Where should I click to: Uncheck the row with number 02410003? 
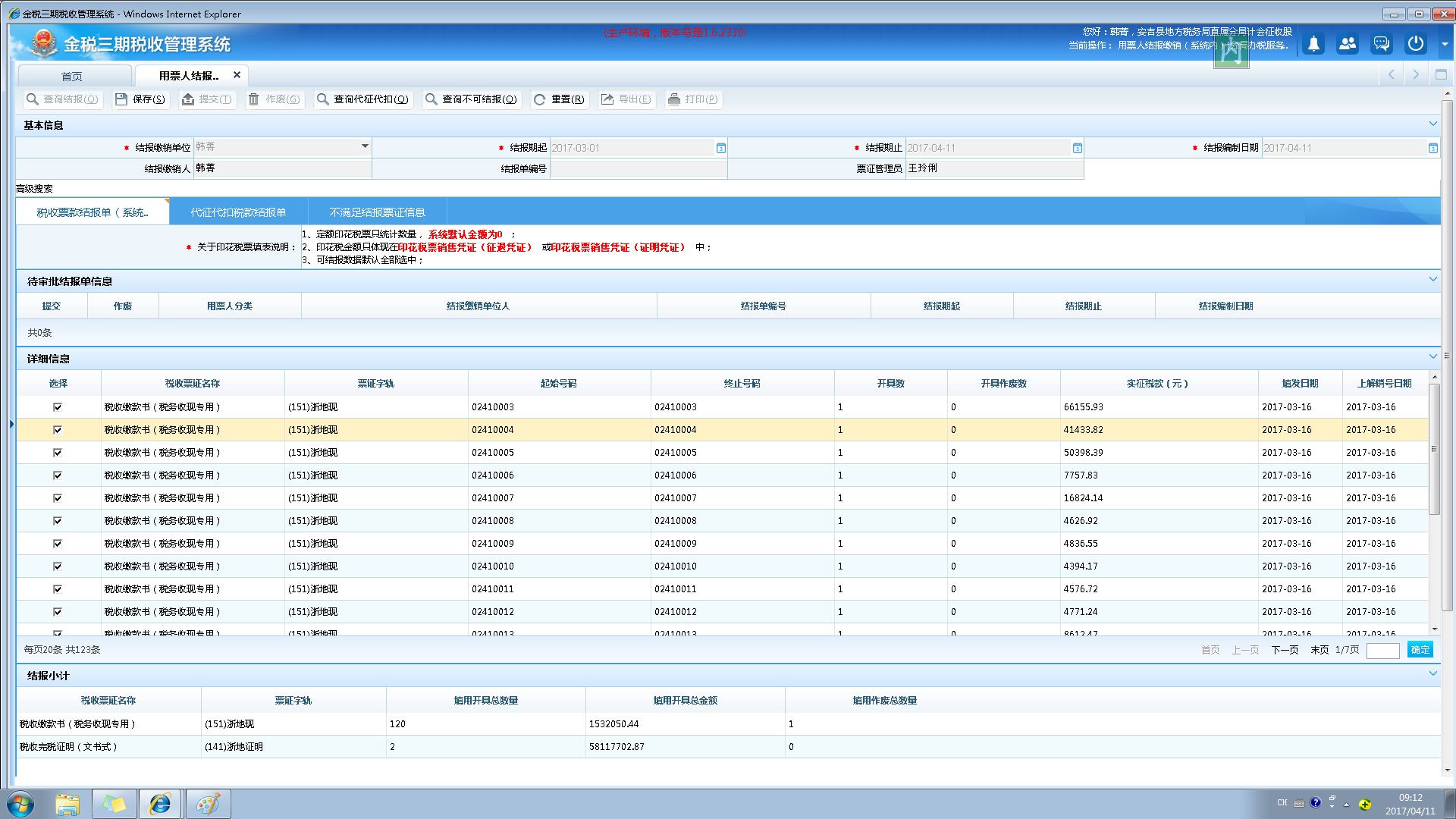[58, 407]
